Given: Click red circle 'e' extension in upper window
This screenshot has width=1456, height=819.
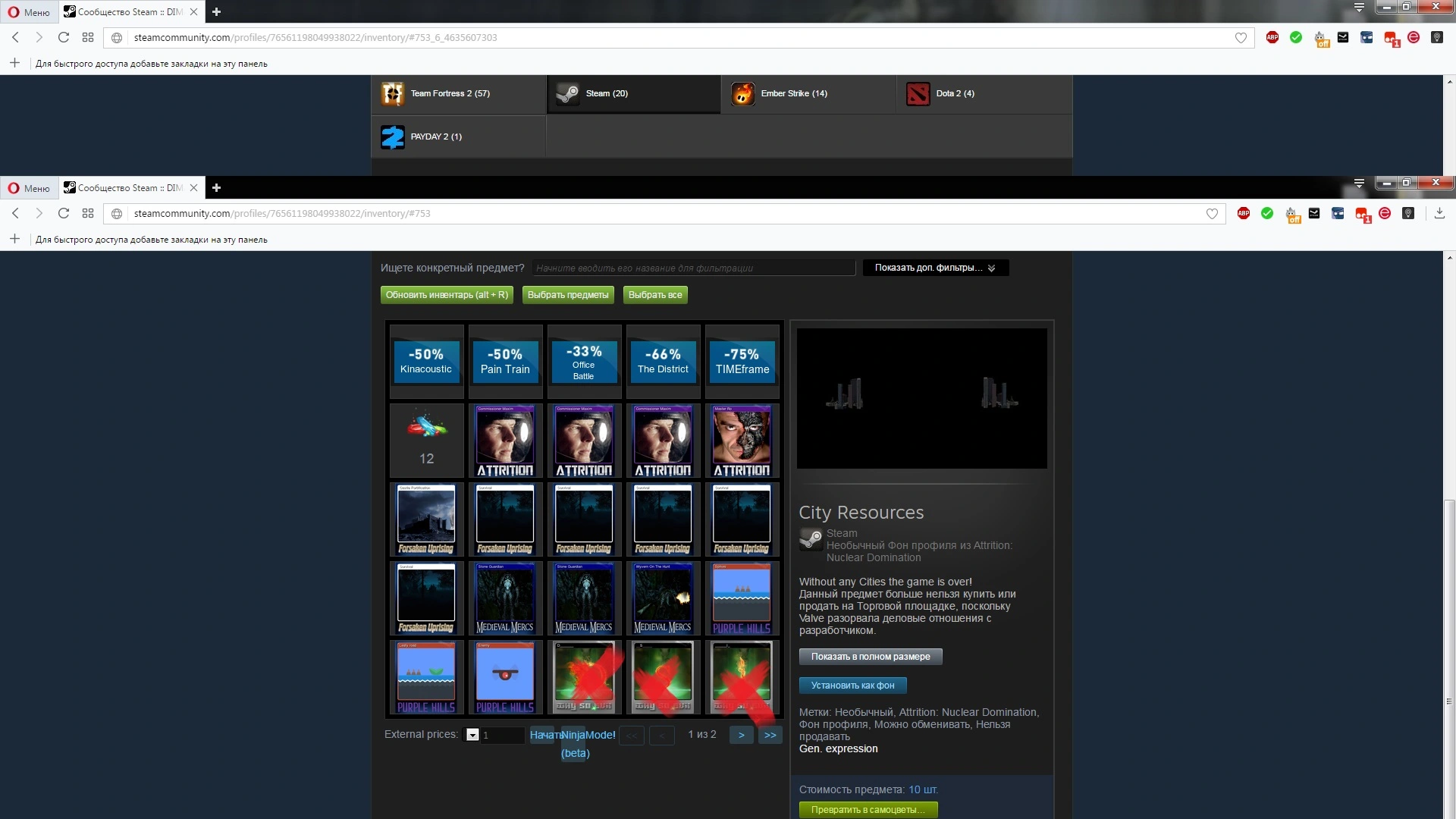Looking at the screenshot, I should [1414, 37].
